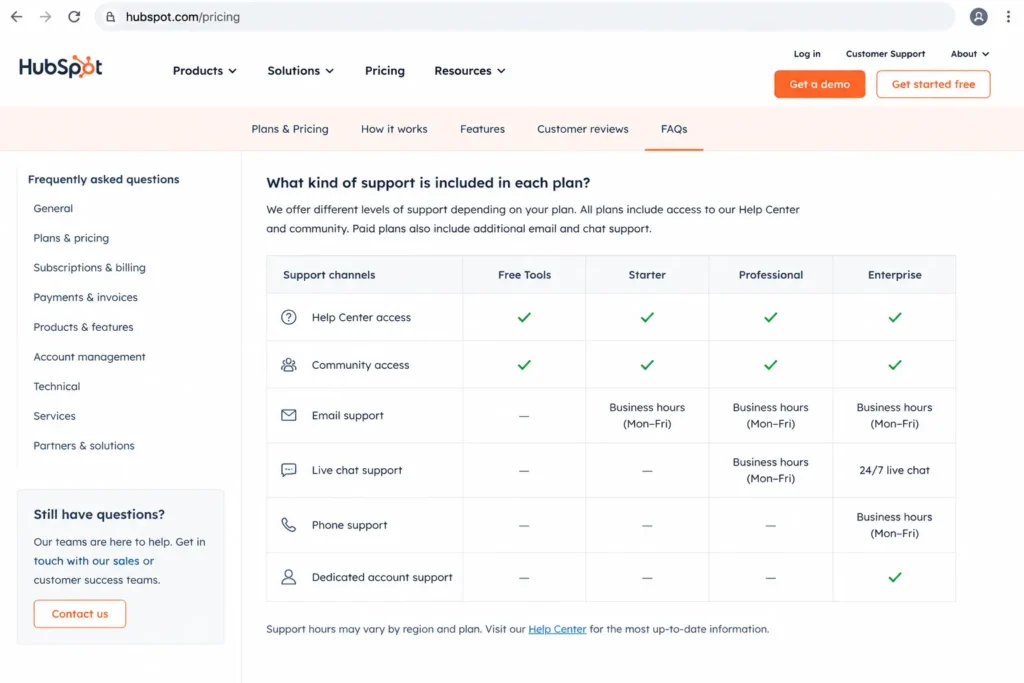Click the Get a demo button

tap(820, 84)
